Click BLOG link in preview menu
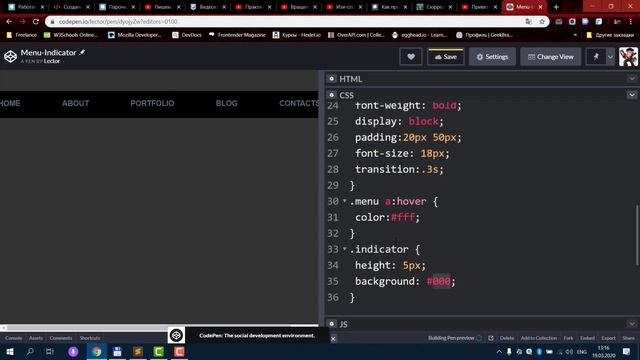 [x=227, y=103]
